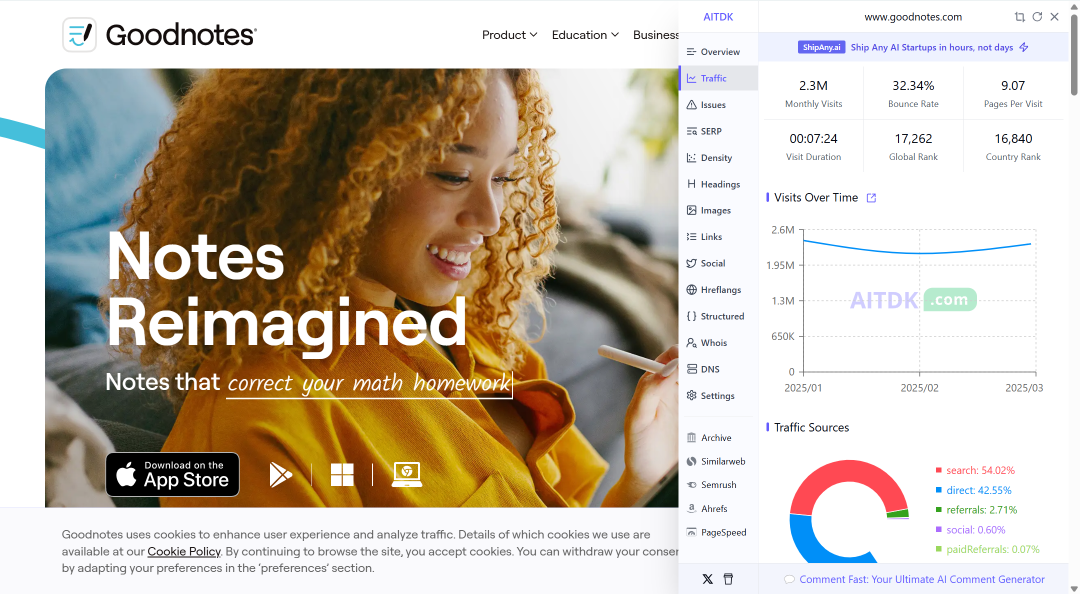The image size is (1080, 594).
Task: Close the AITDK panel
Action: coord(1054,17)
